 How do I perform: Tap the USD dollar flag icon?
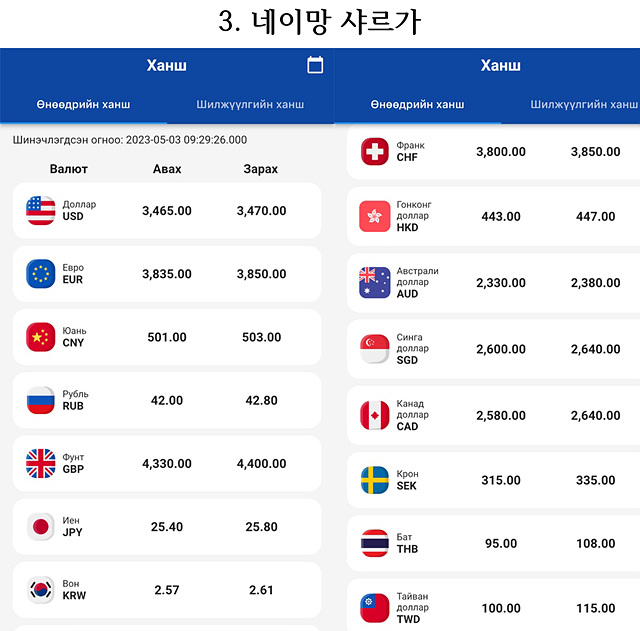click(40, 210)
